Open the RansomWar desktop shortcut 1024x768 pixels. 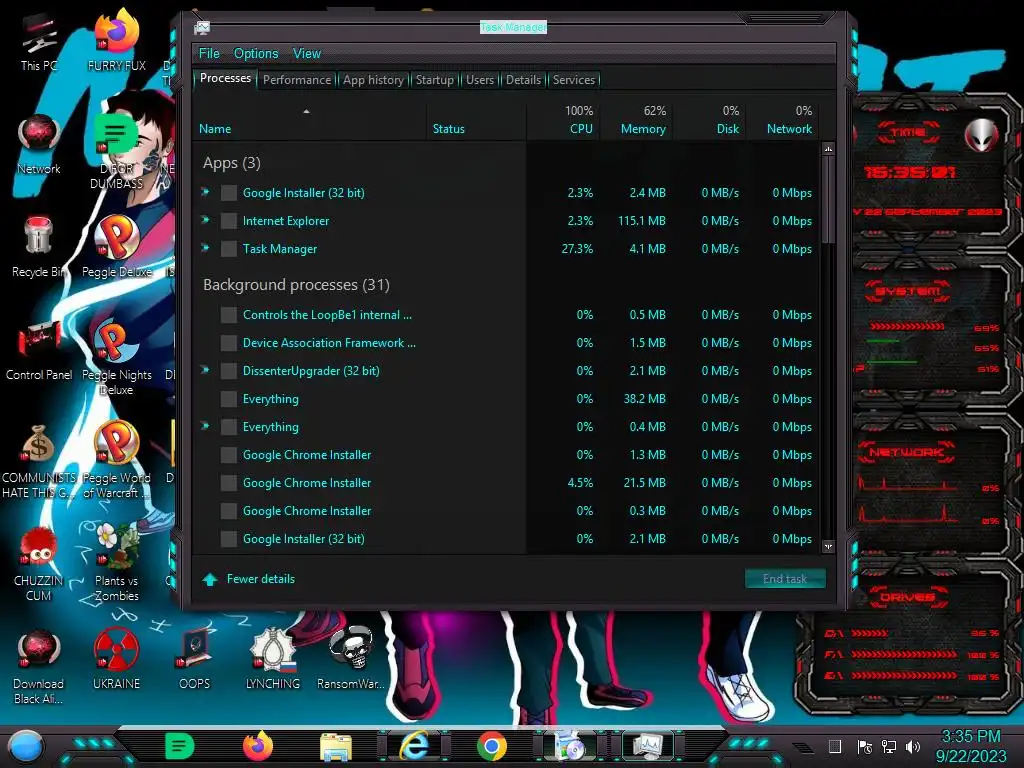tap(351, 658)
